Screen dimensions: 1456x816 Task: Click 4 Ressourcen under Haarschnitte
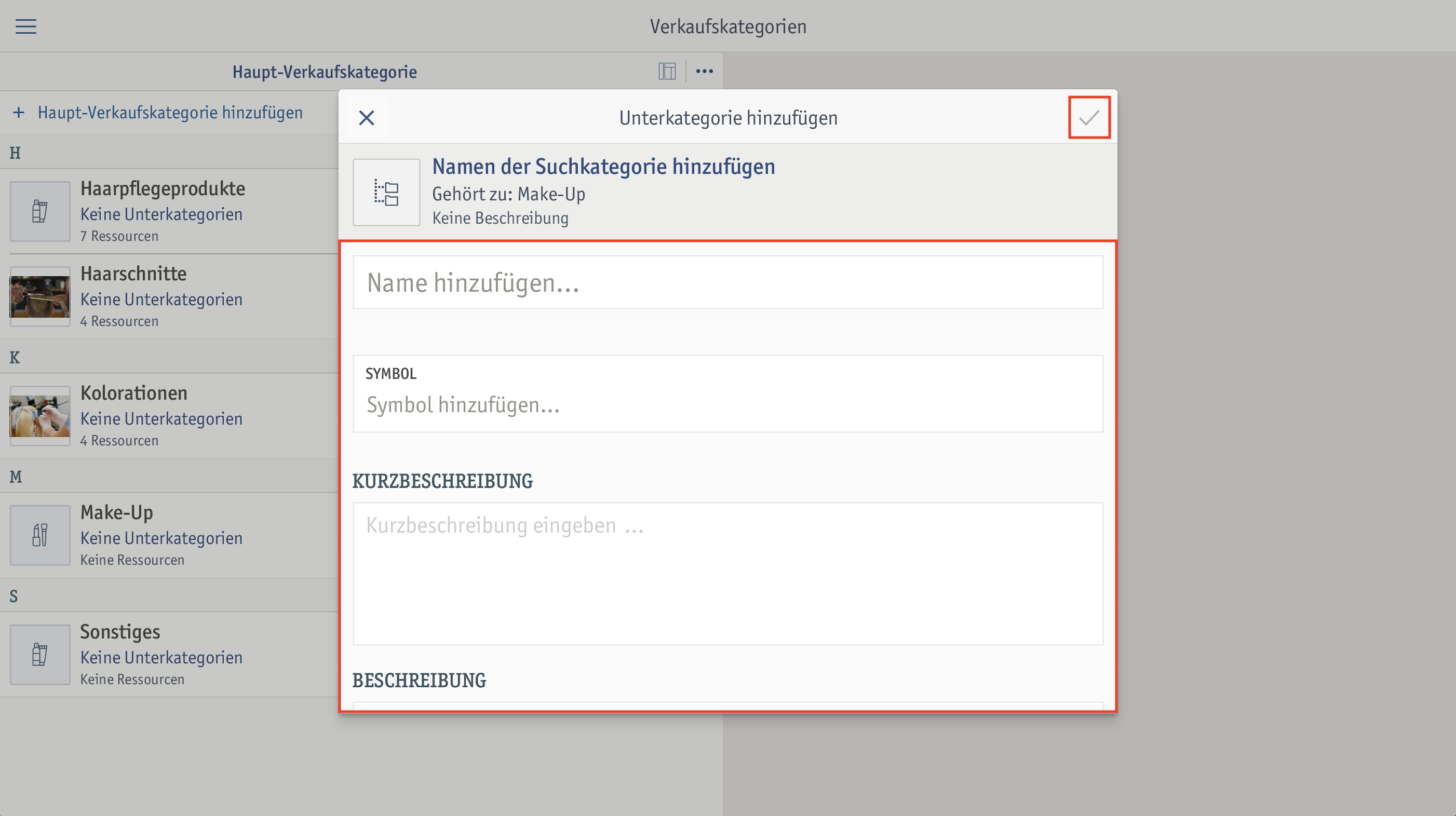click(x=119, y=321)
